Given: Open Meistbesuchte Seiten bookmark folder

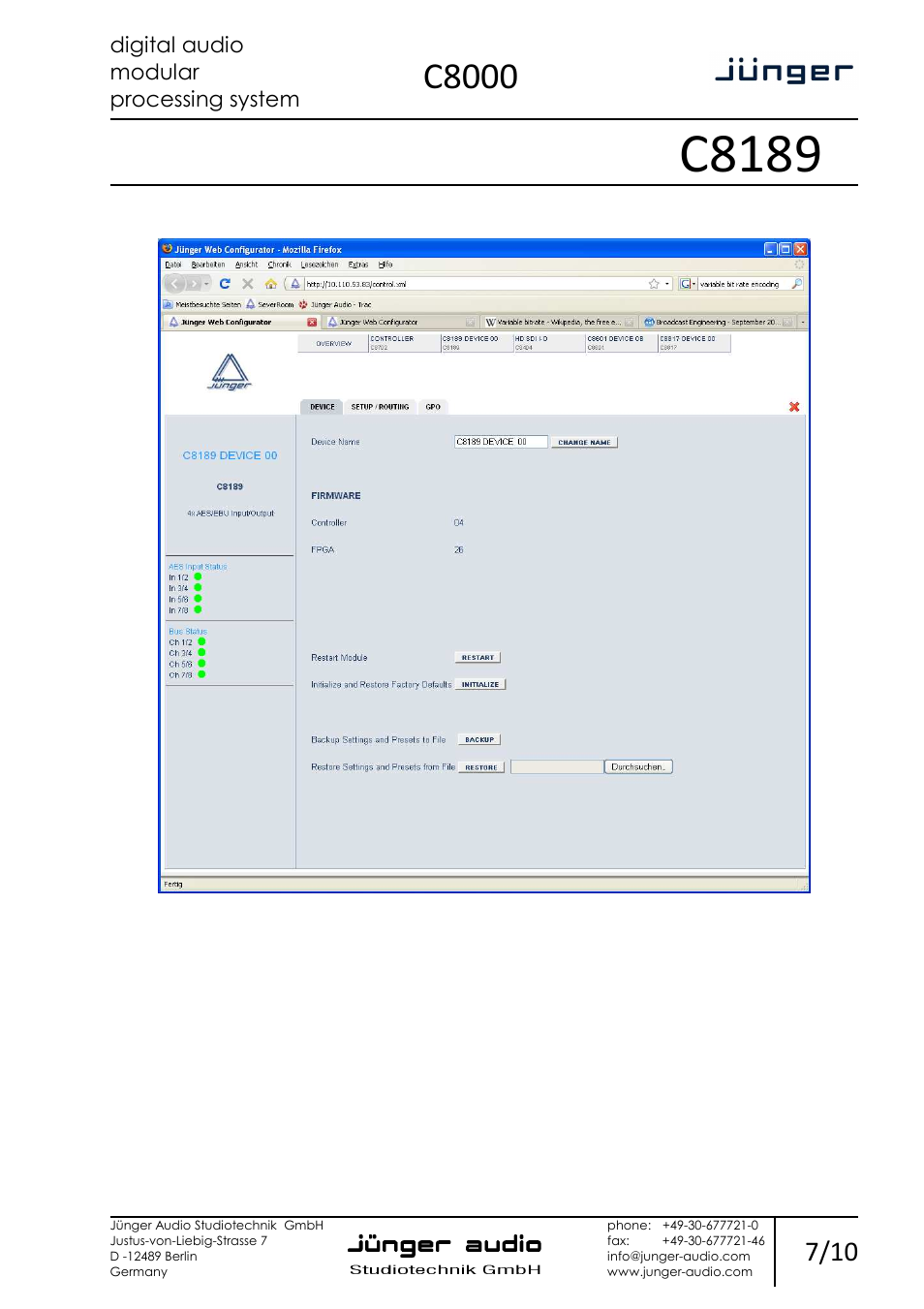Looking at the screenshot, I should click(202, 304).
